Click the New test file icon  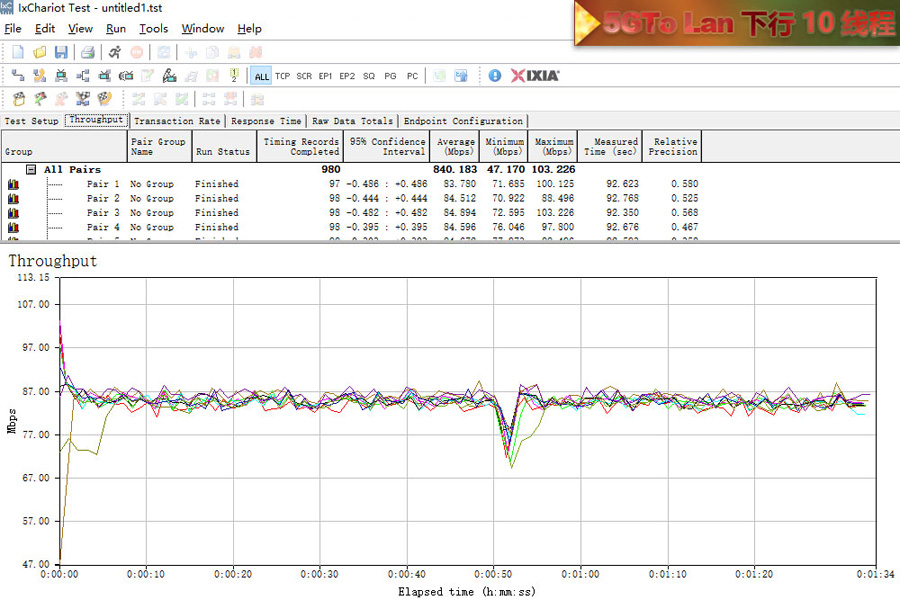coord(19,52)
